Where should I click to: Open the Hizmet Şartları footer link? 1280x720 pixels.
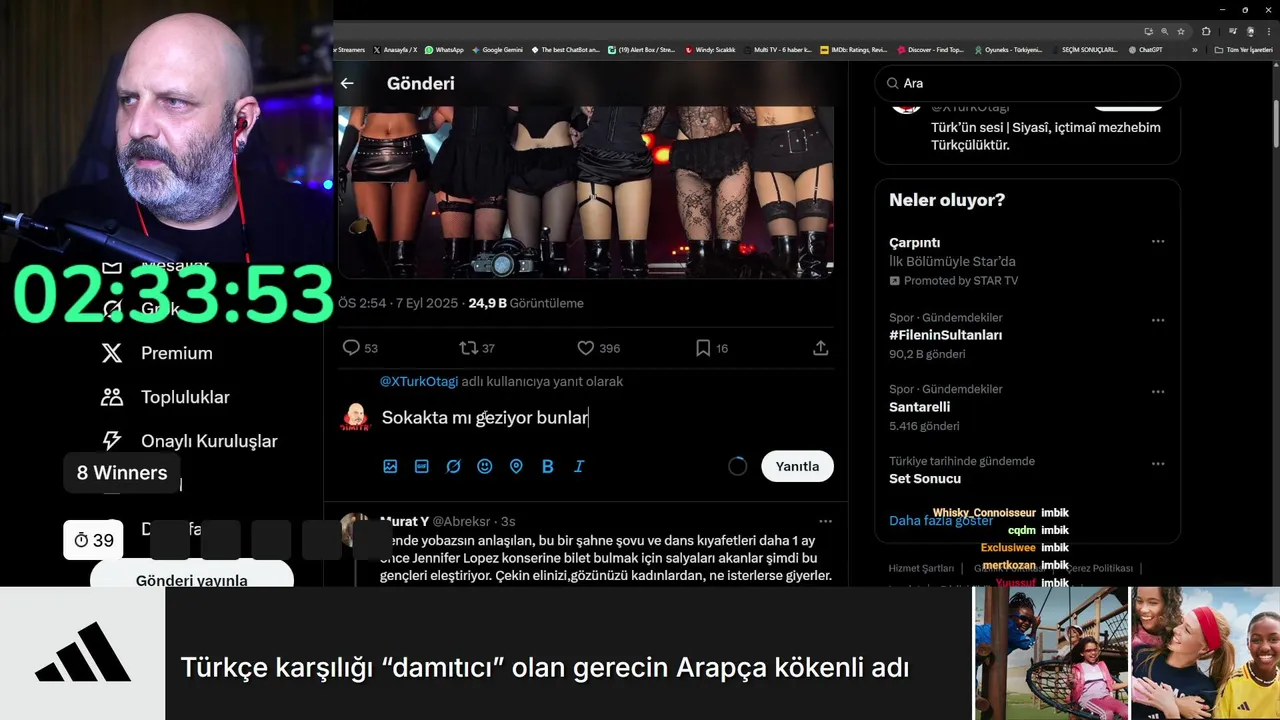922,568
